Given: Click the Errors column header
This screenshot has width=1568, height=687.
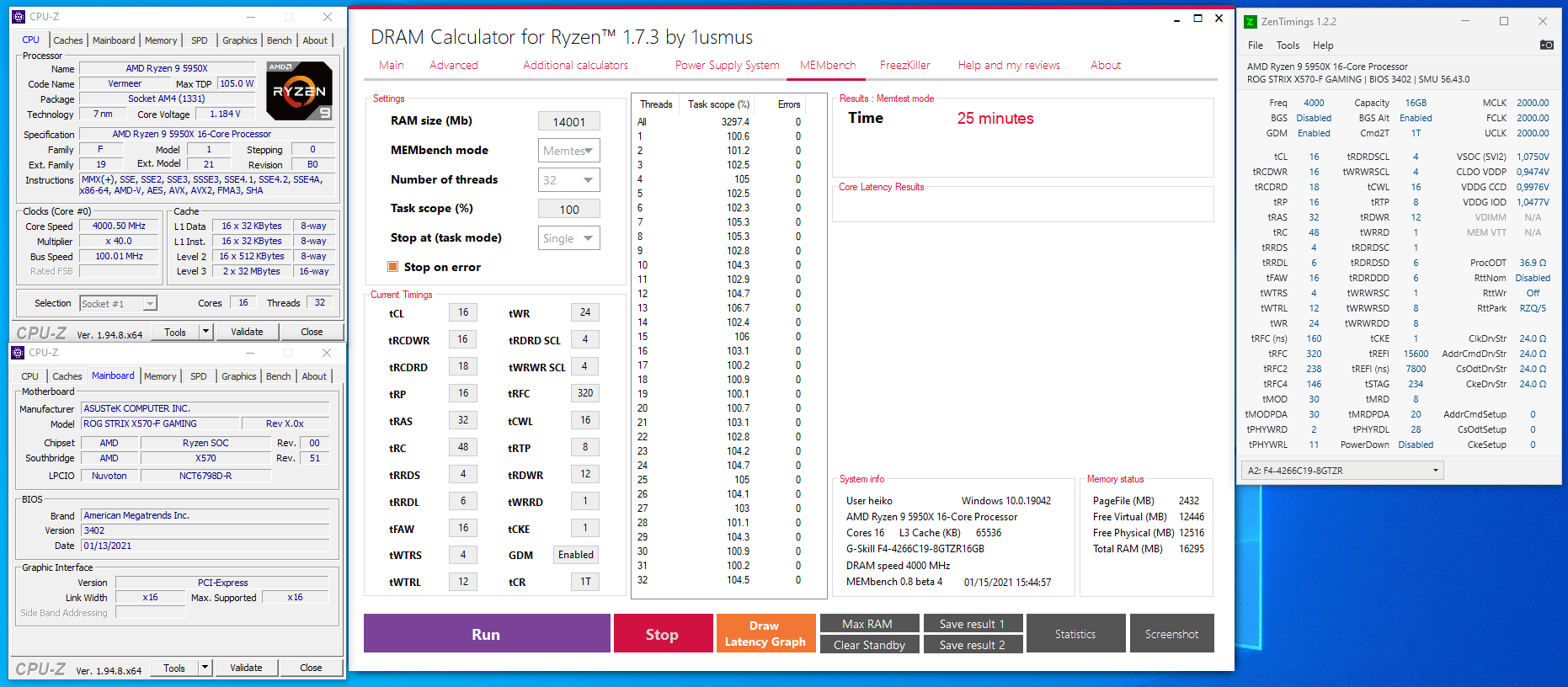Looking at the screenshot, I should (x=789, y=104).
